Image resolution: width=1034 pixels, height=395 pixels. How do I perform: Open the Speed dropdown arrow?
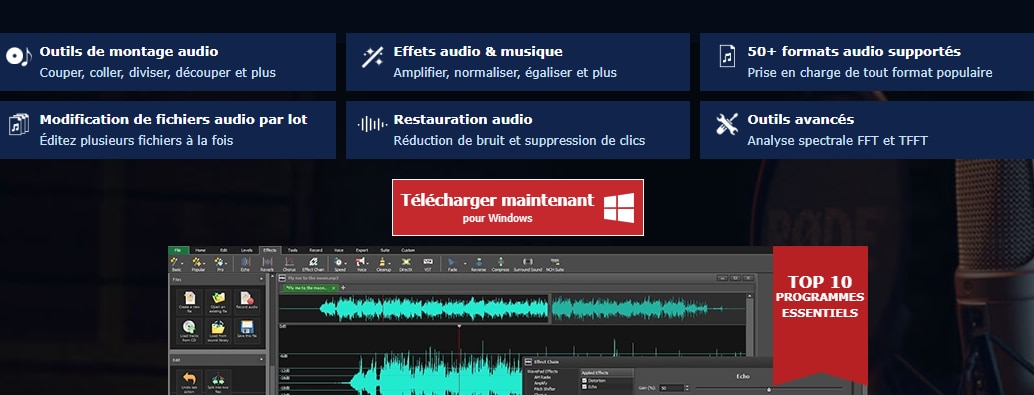[x=346, y=263]
